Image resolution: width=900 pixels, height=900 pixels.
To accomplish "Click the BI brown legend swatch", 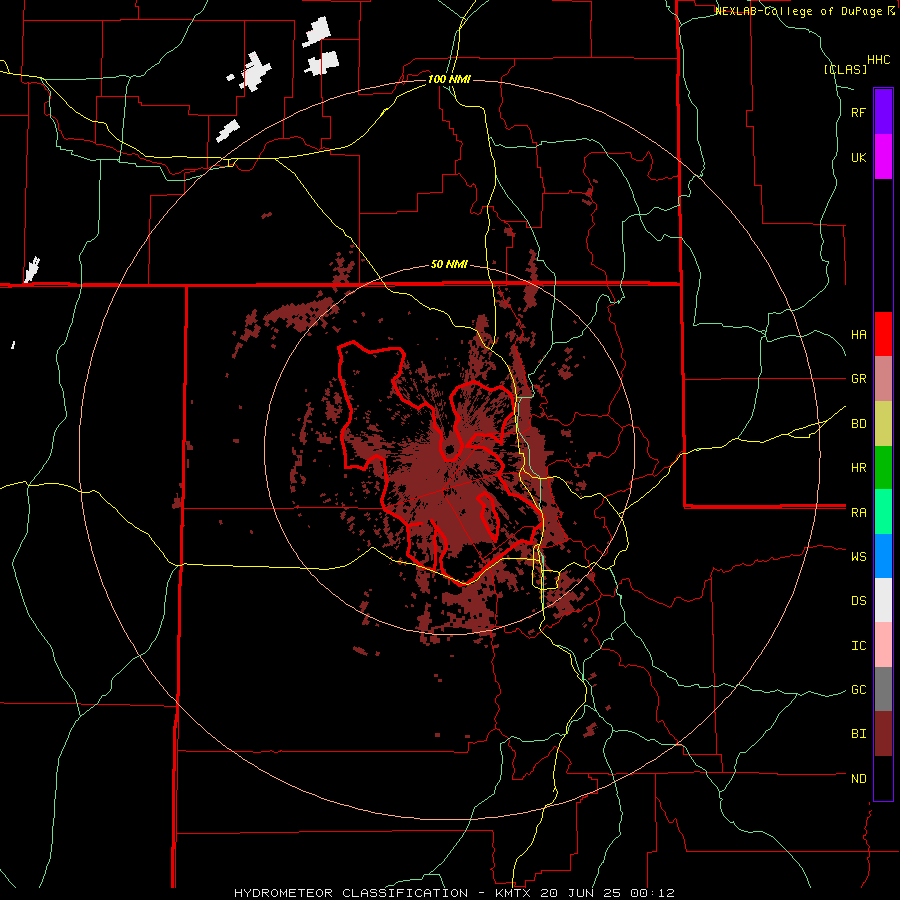I will (883, 734).
